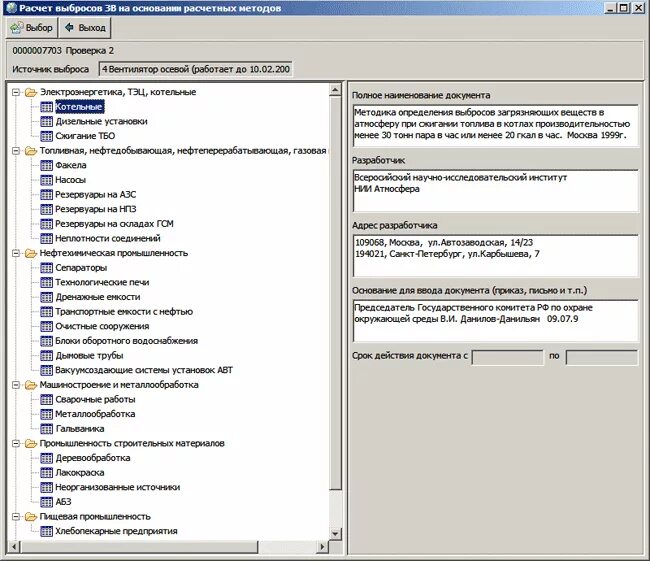650x561 pixels.
Task: Select the Лакокраска tree item
Action: point(80,473)
